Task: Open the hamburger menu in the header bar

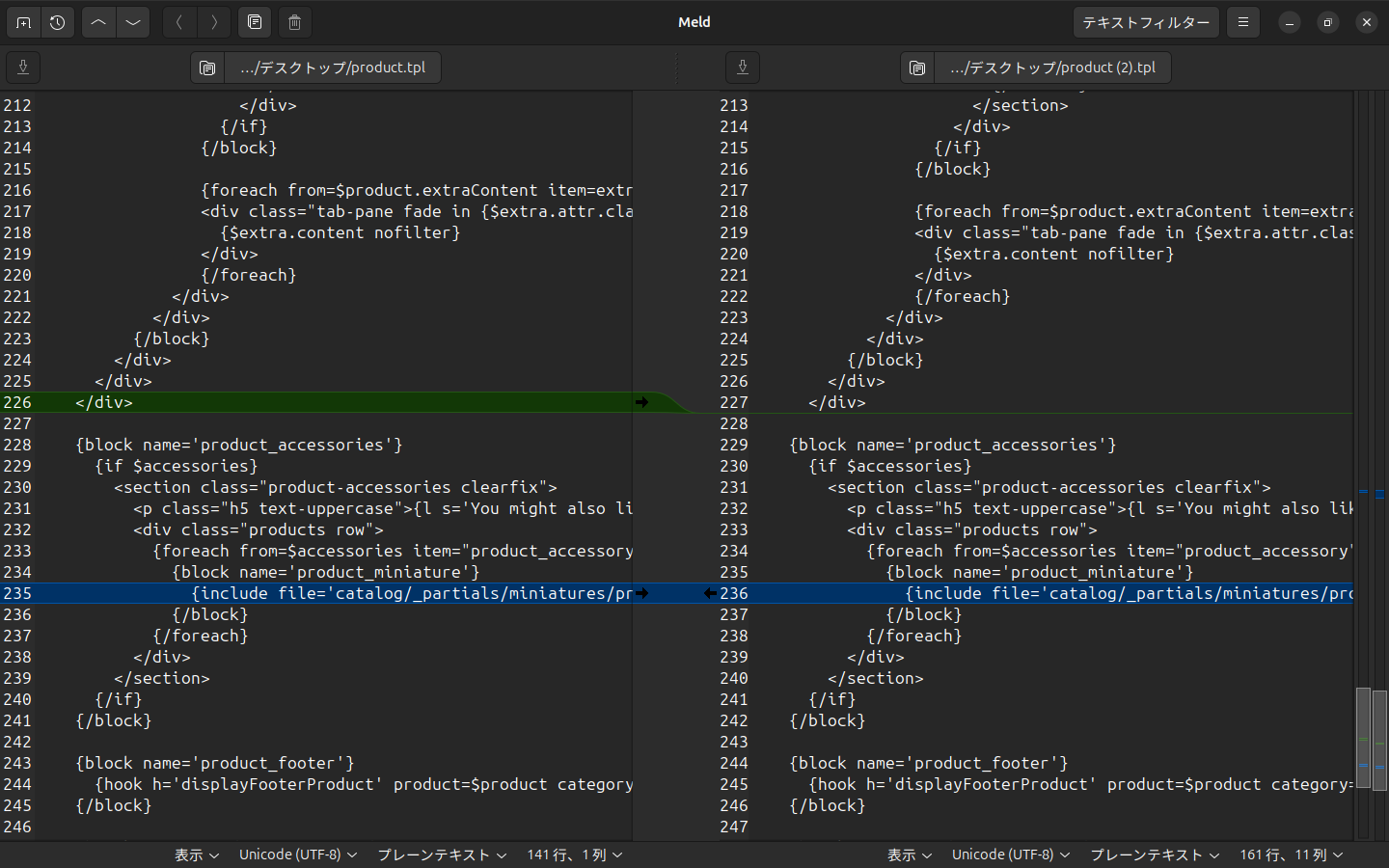Action: 1243,22
